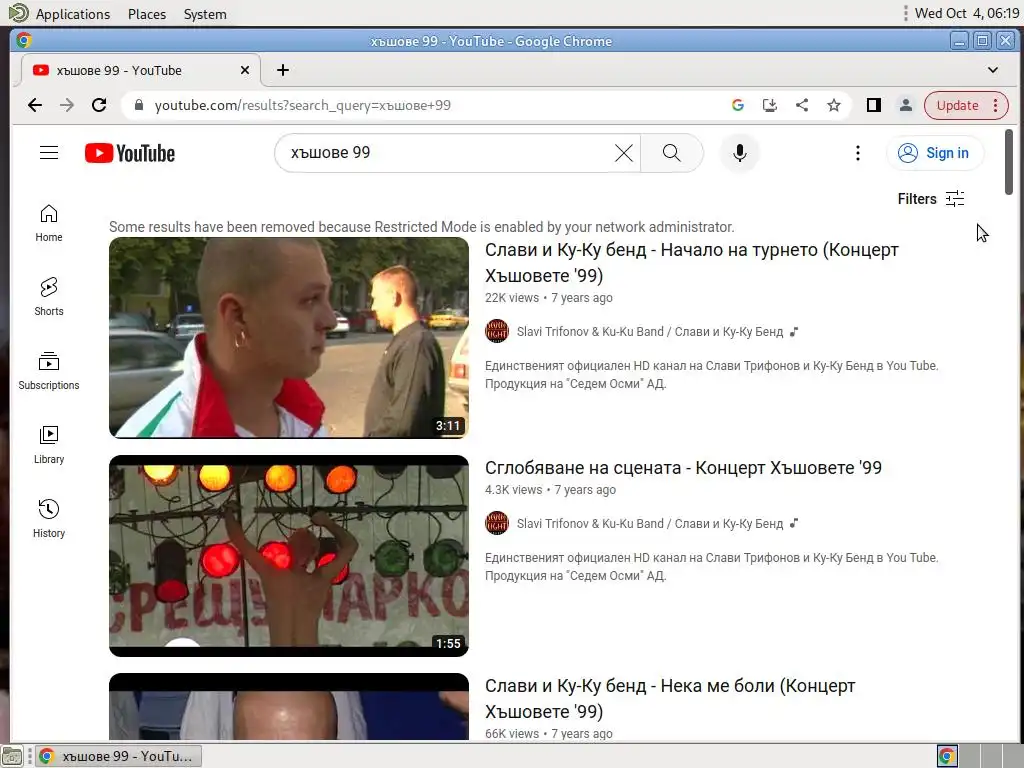Click the install app icon in the address bar

(x=770, y=105)
